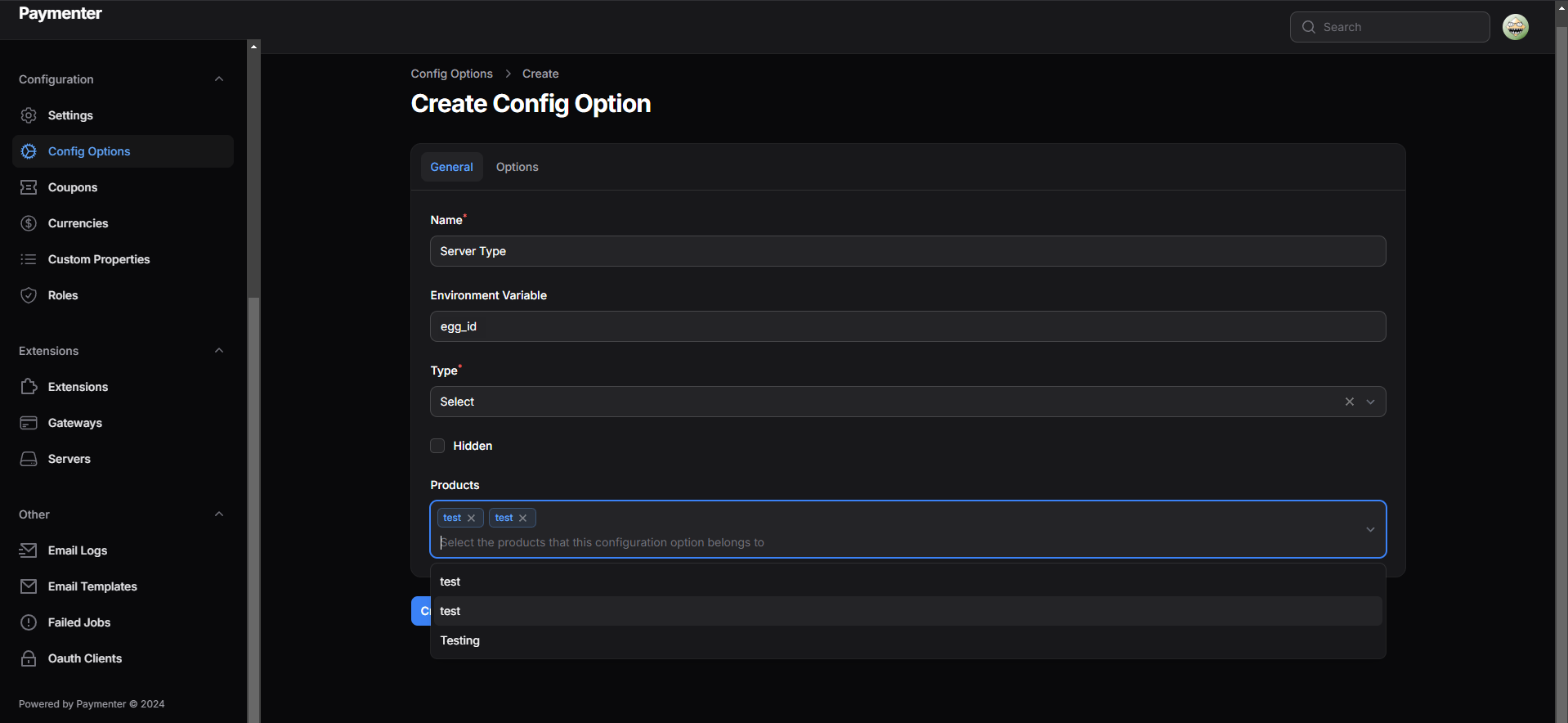Enable the Hidden checkbox
1568x723 pixels.
tap(437, 446)
